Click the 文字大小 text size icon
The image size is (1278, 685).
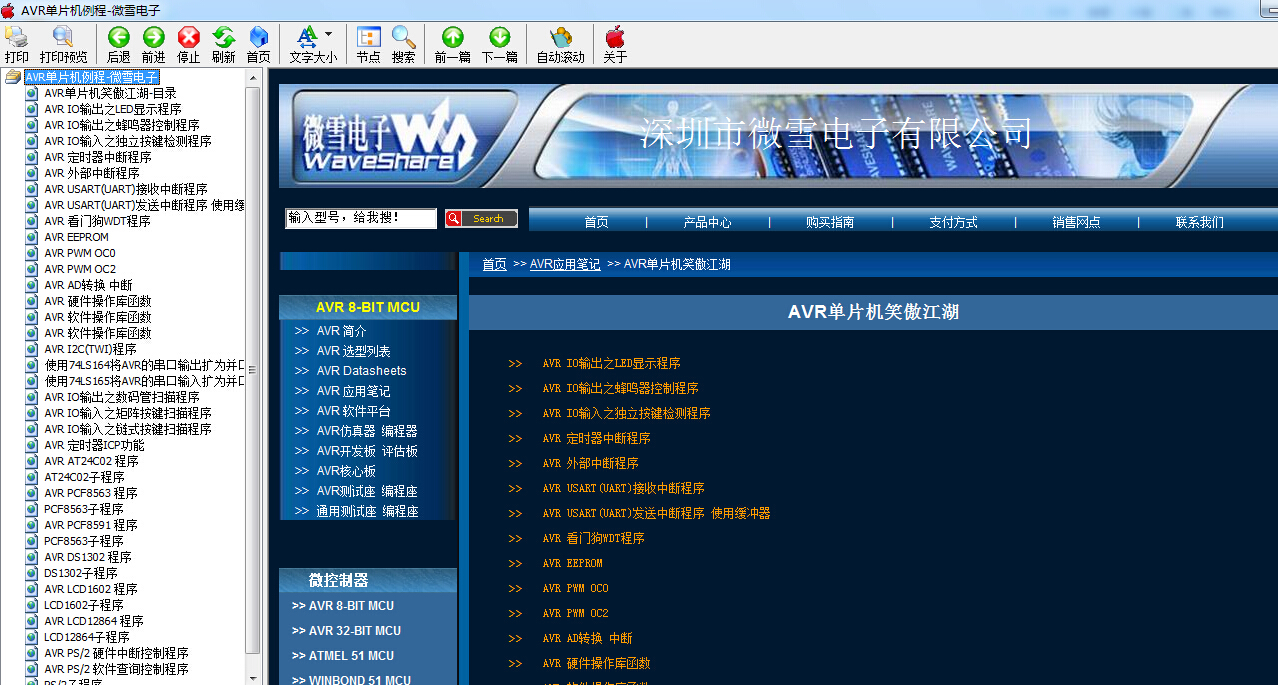click(307, 37)
